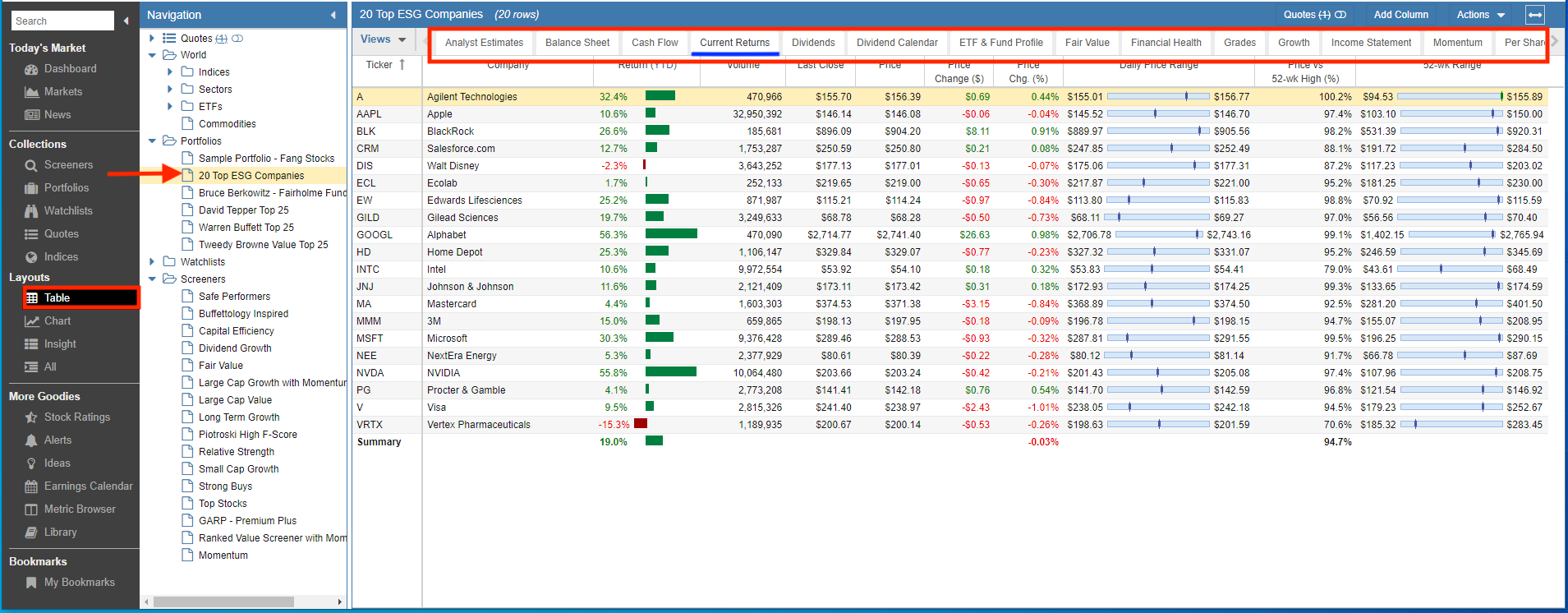Image resolution: width=1568 pixels, height=613 pixels.
Task: Click the Portfolios briefcase icon in sidebar
Action: [x=31, y=188]
